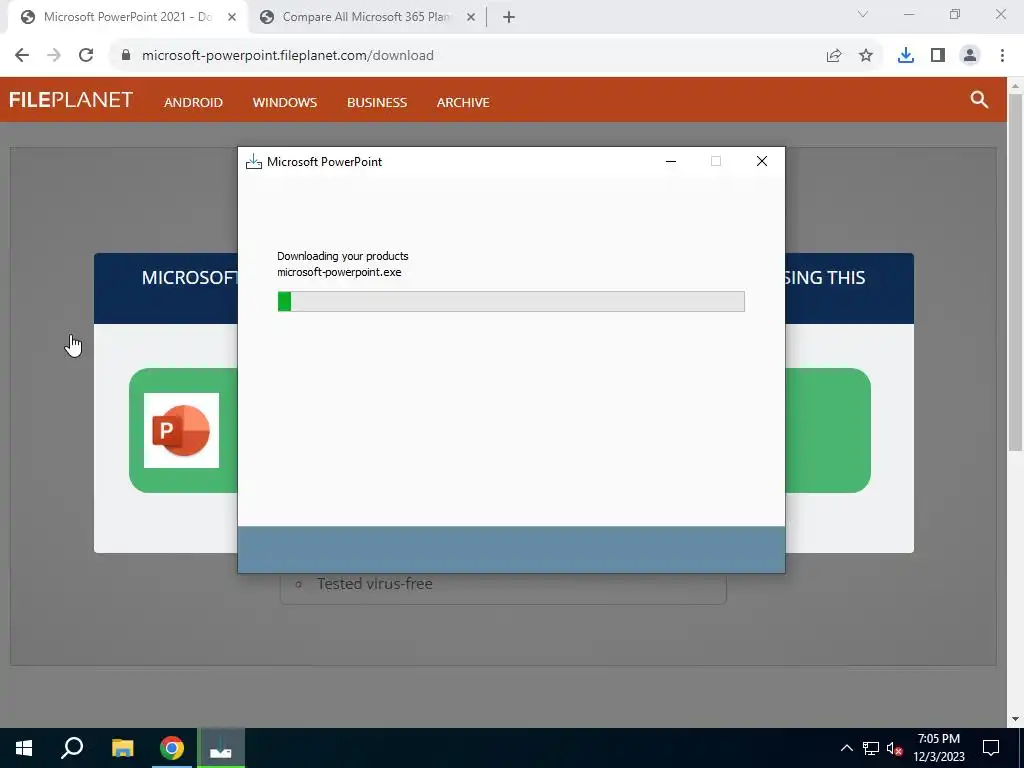Screen dimensions: 1024x768
Task: Click 'Downloading your products' text
Action: coord(343,256)
